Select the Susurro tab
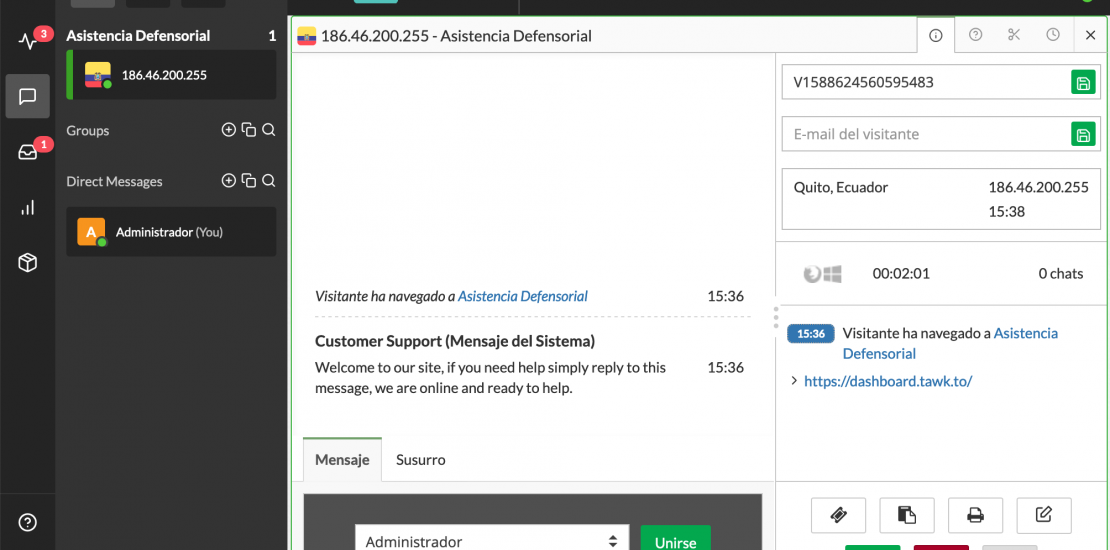Image resolution: width=1110 pixels, height=550 pixels. click(x=420, y=459)
